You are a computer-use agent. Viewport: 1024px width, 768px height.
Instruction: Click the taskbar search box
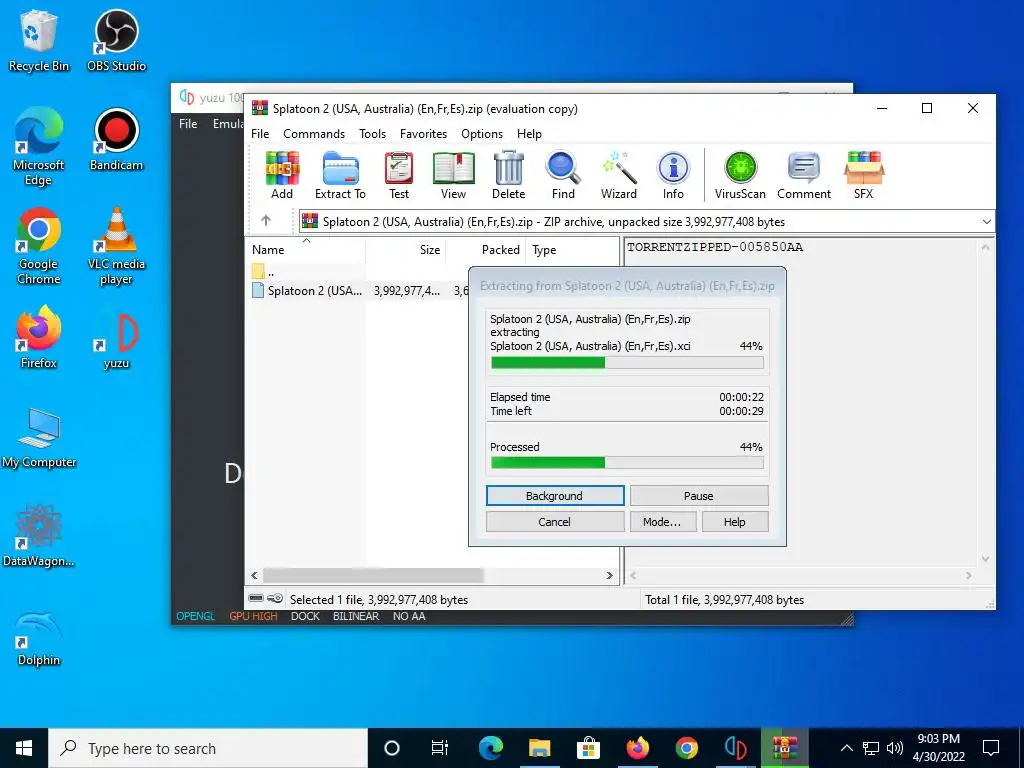click(x=208, y=748)
